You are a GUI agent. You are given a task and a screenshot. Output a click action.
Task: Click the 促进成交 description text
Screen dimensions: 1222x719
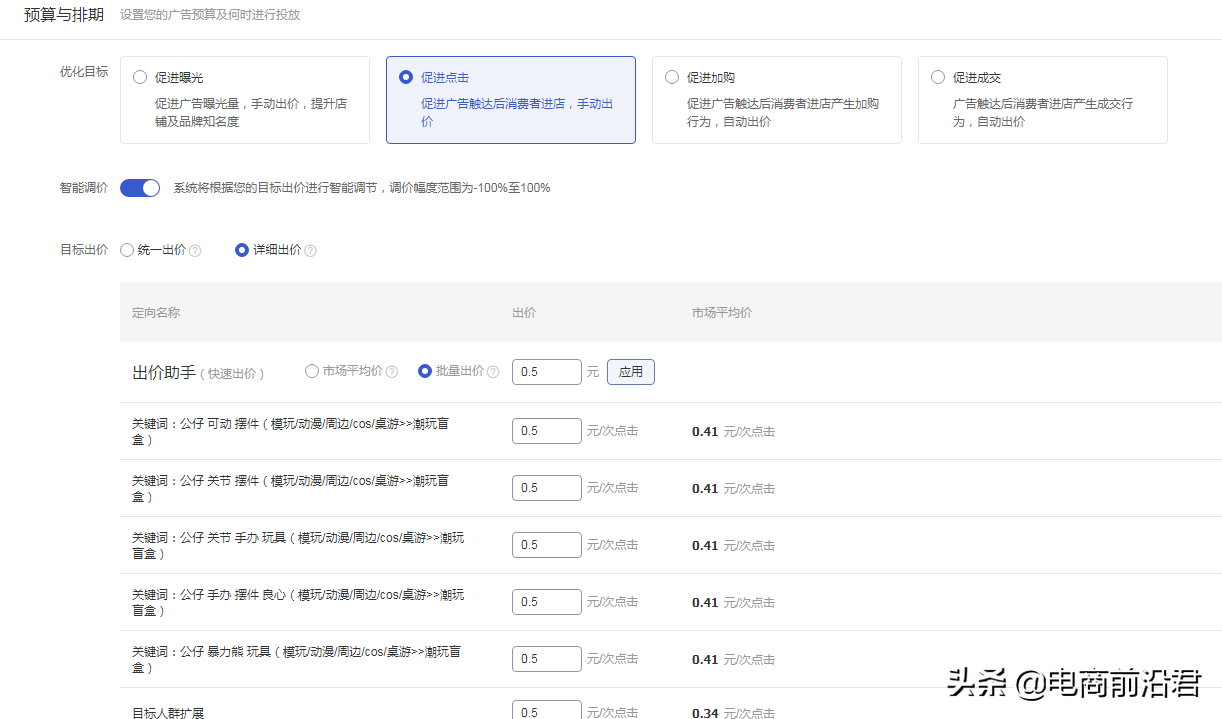tap(1043, 112)
